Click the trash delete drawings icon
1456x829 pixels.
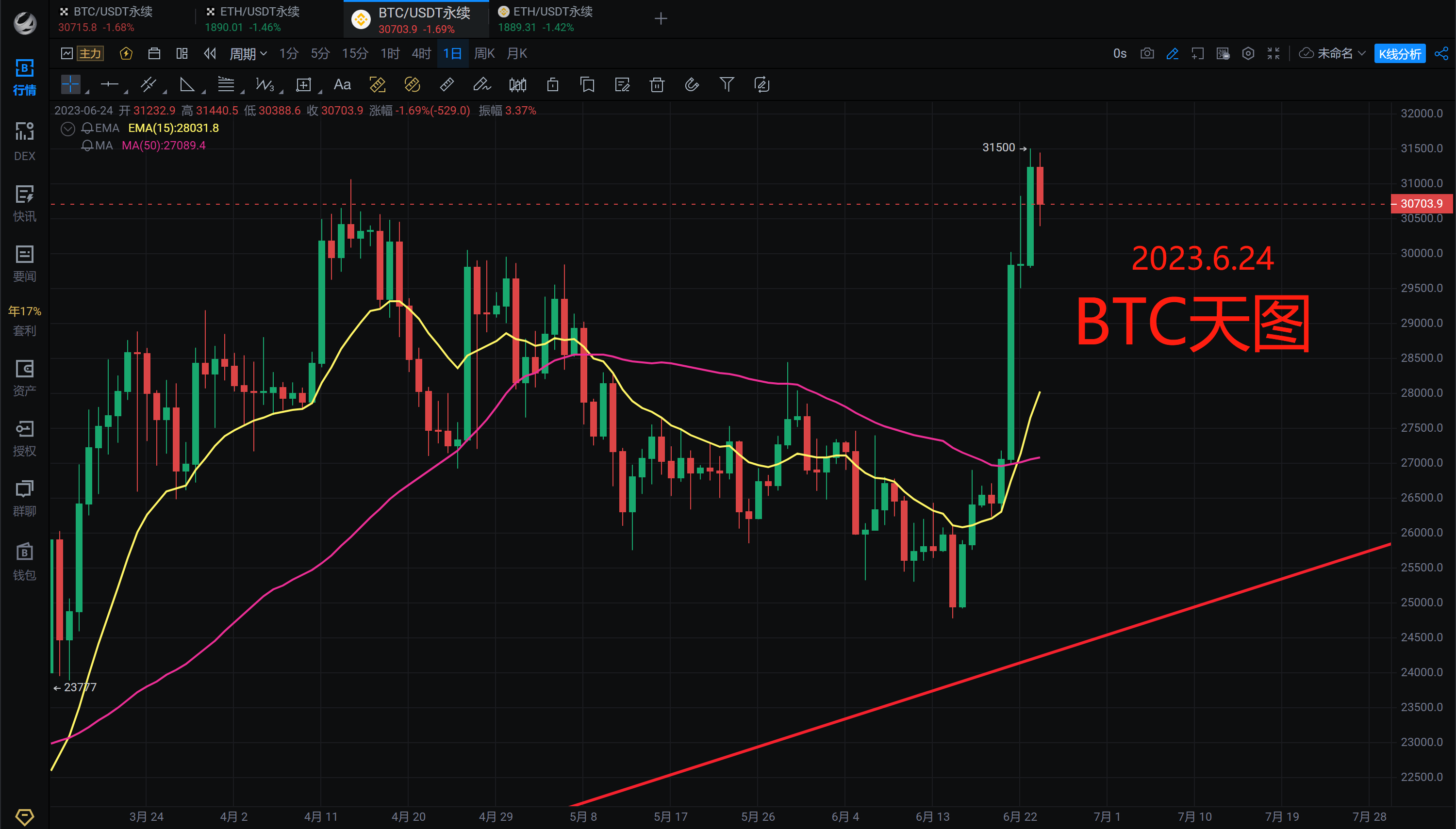click(657, 85)
